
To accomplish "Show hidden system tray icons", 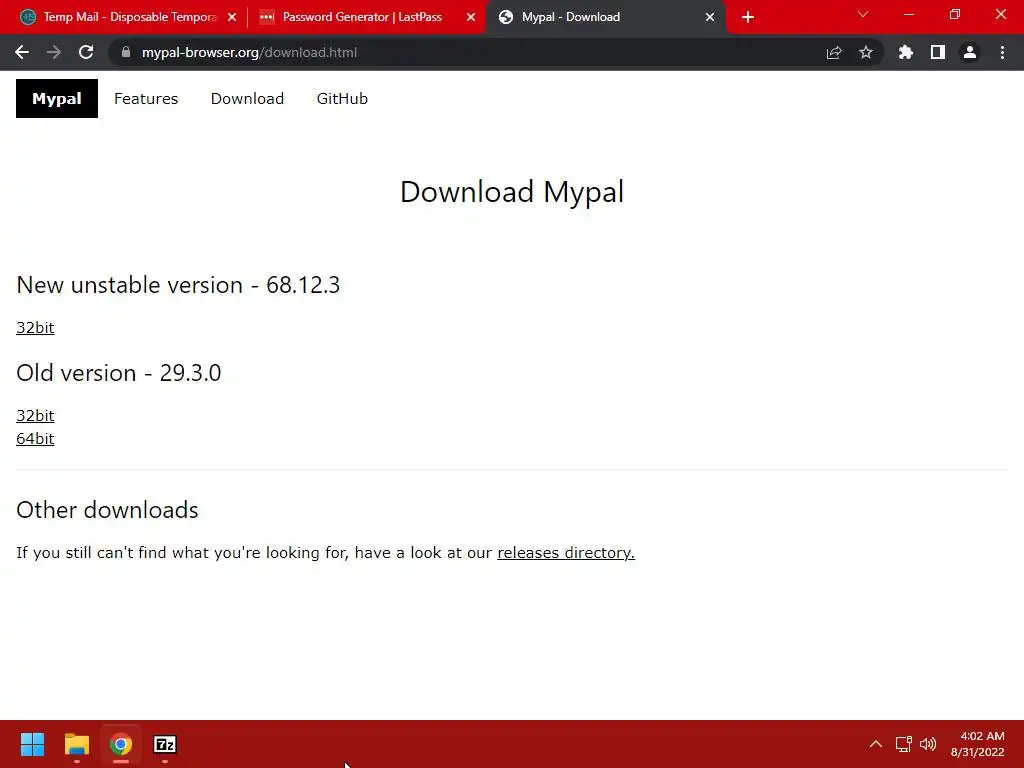I will [x=876, y=744].
